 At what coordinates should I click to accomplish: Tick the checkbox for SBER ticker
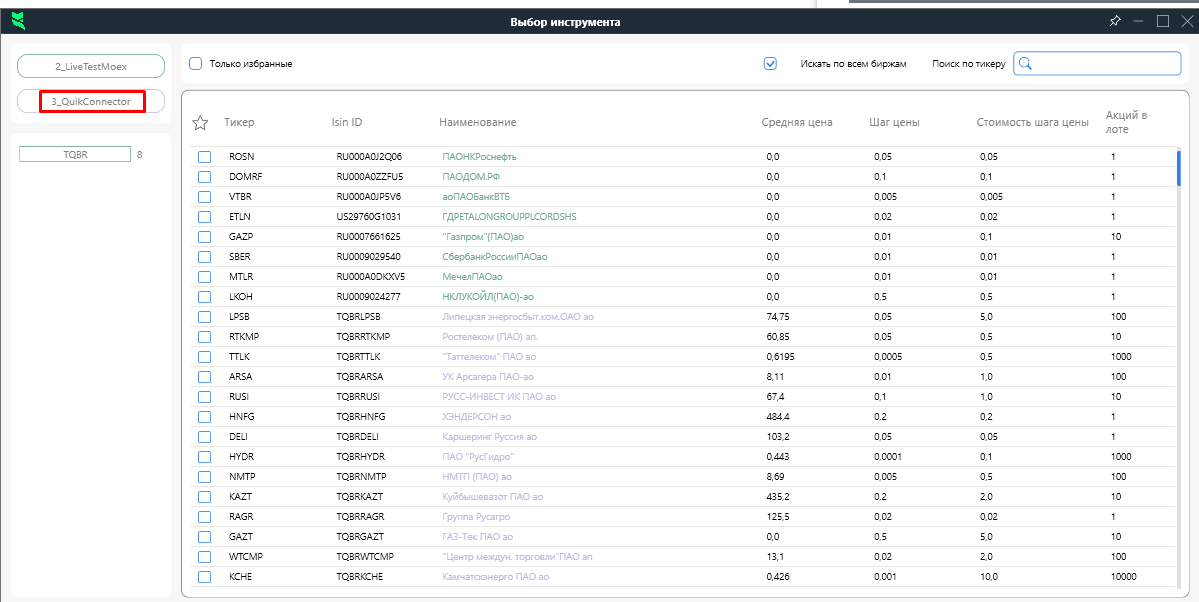click(x=204, y=257)
